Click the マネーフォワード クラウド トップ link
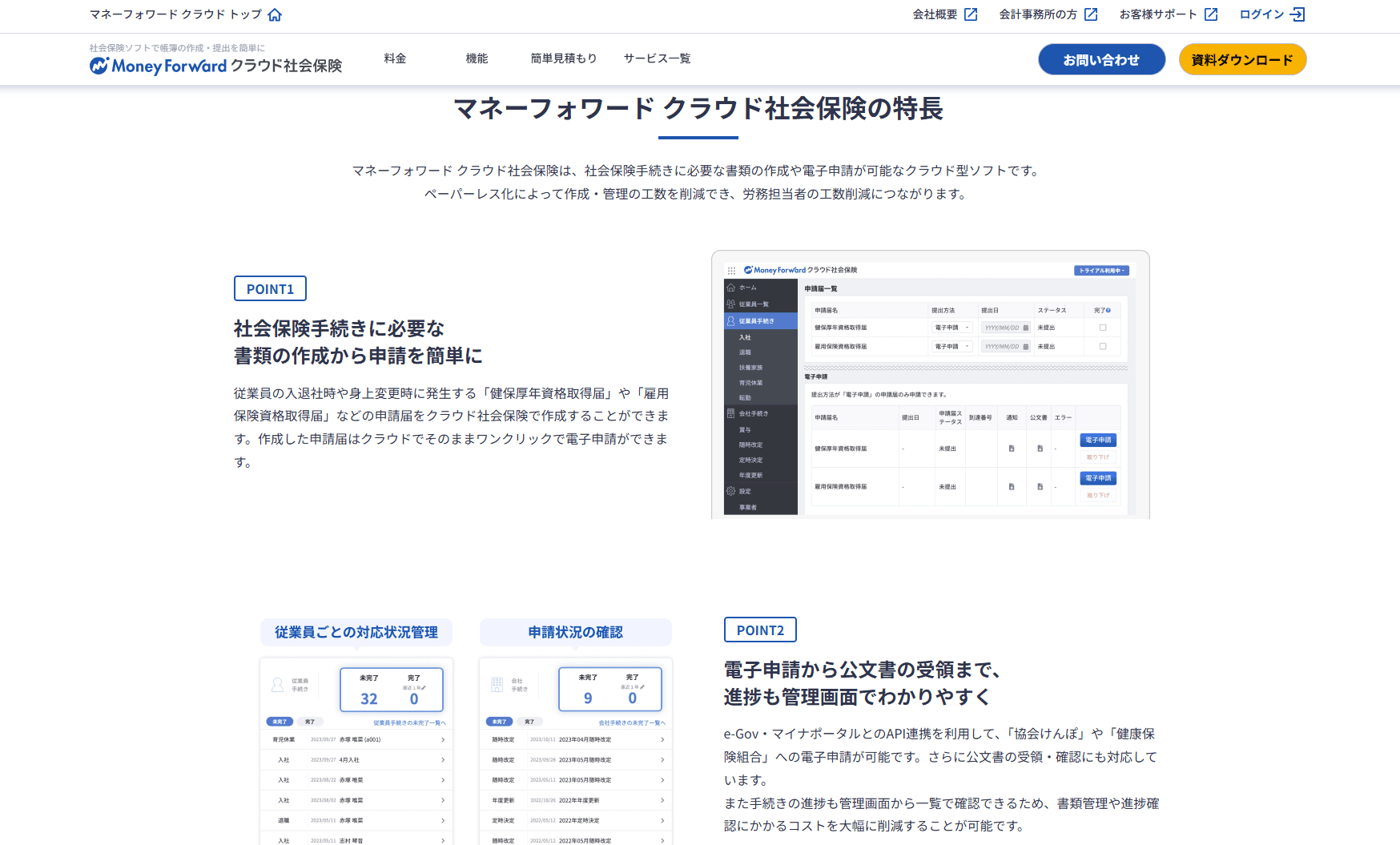Viewport: 1400px width, 845px height. pos(185,14)
